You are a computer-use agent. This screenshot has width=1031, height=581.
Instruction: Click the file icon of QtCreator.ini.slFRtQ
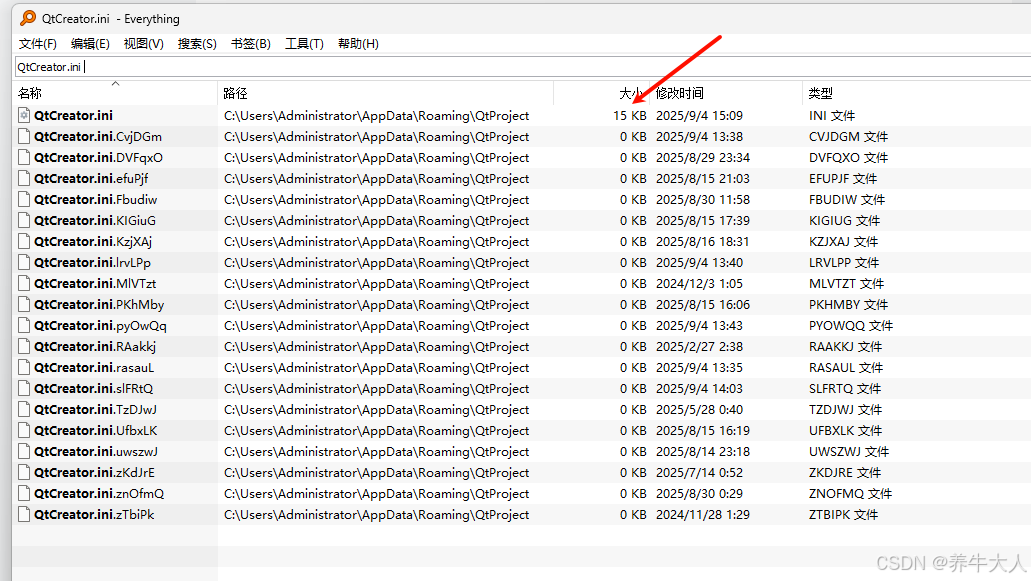coord(24,389)
